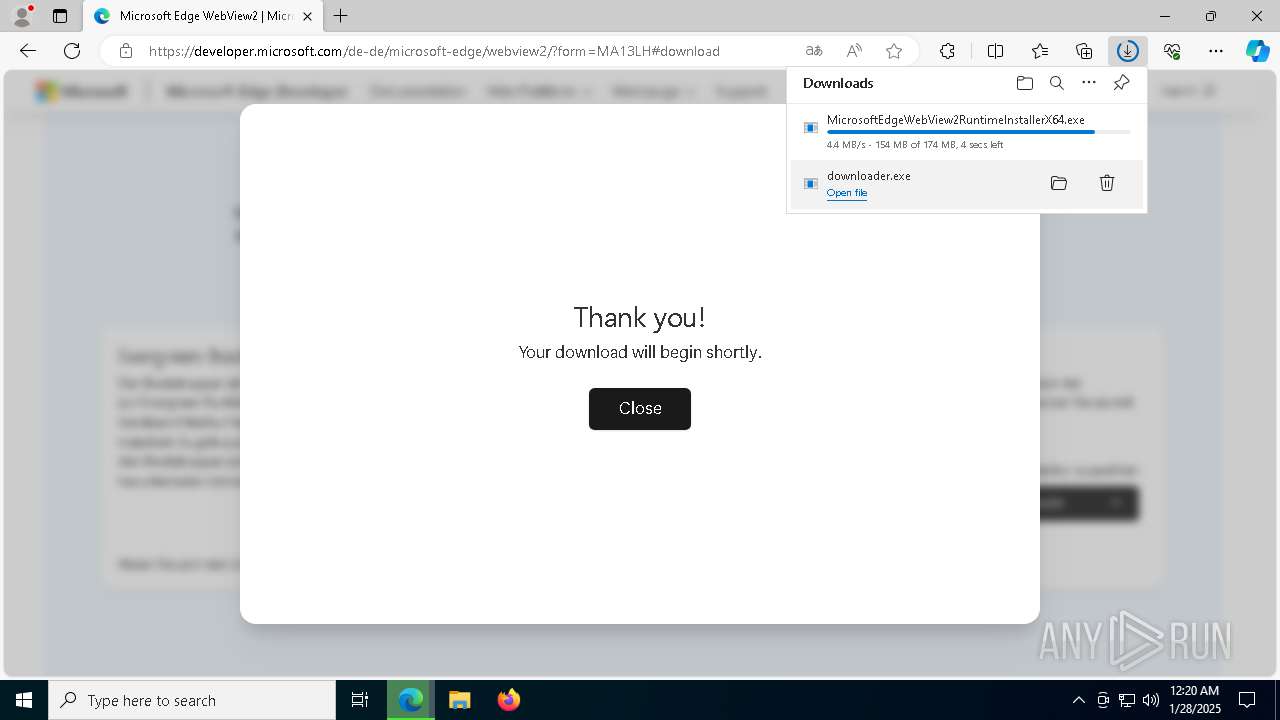Launch Firefox from taskbar
Viewport: 1280px width, 720px height.
(x=509, y=700)
